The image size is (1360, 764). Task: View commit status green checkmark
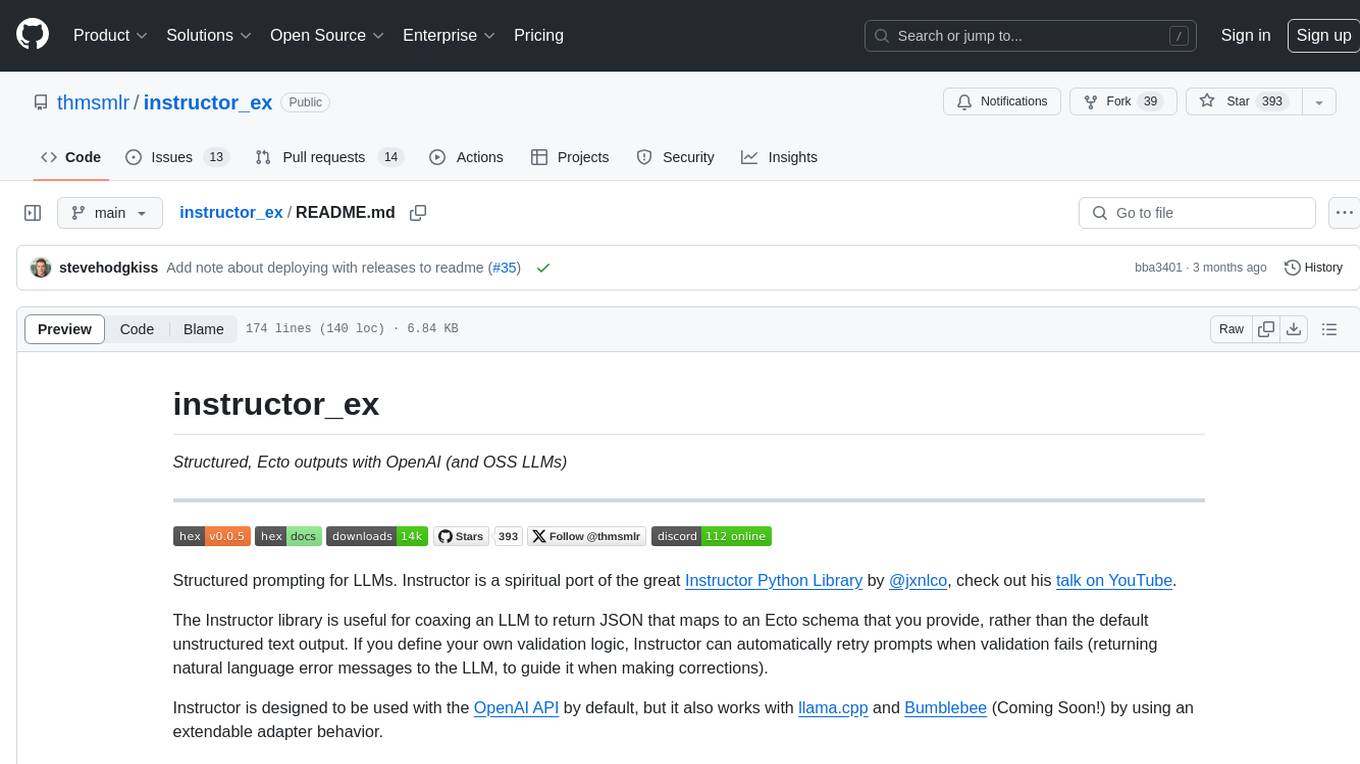click(x=543, y=268)
